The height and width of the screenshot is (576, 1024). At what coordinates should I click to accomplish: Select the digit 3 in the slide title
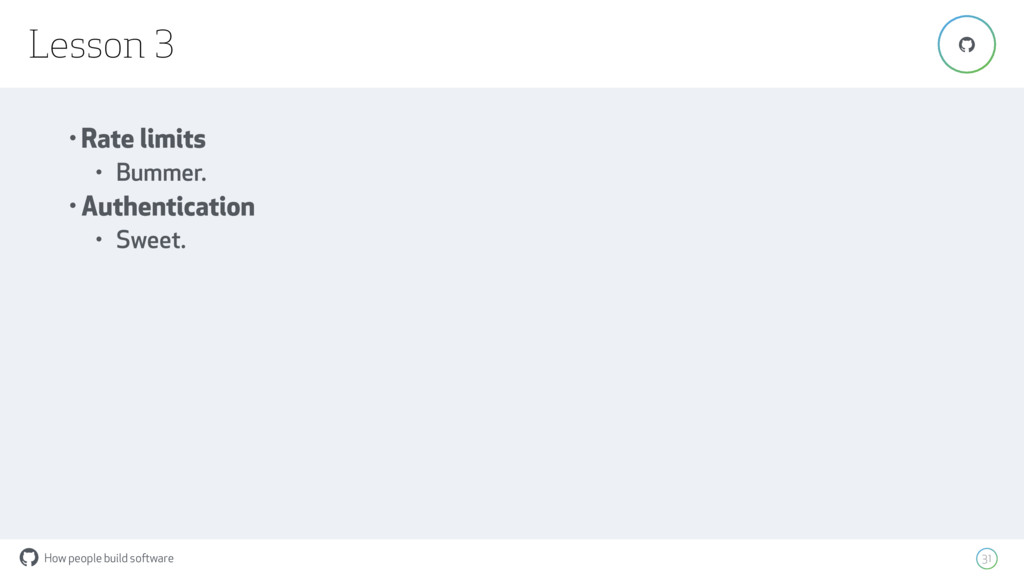(x=164, y=45)
